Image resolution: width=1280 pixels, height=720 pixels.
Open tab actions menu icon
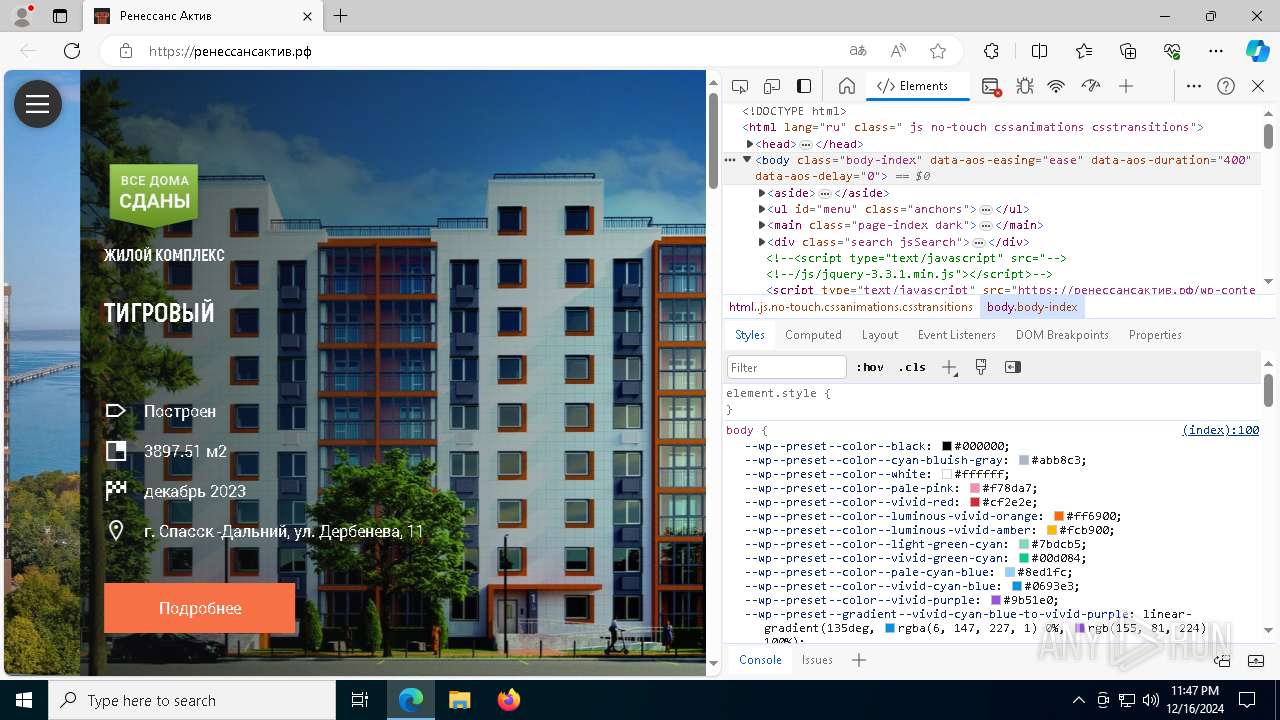coord(60,16)
